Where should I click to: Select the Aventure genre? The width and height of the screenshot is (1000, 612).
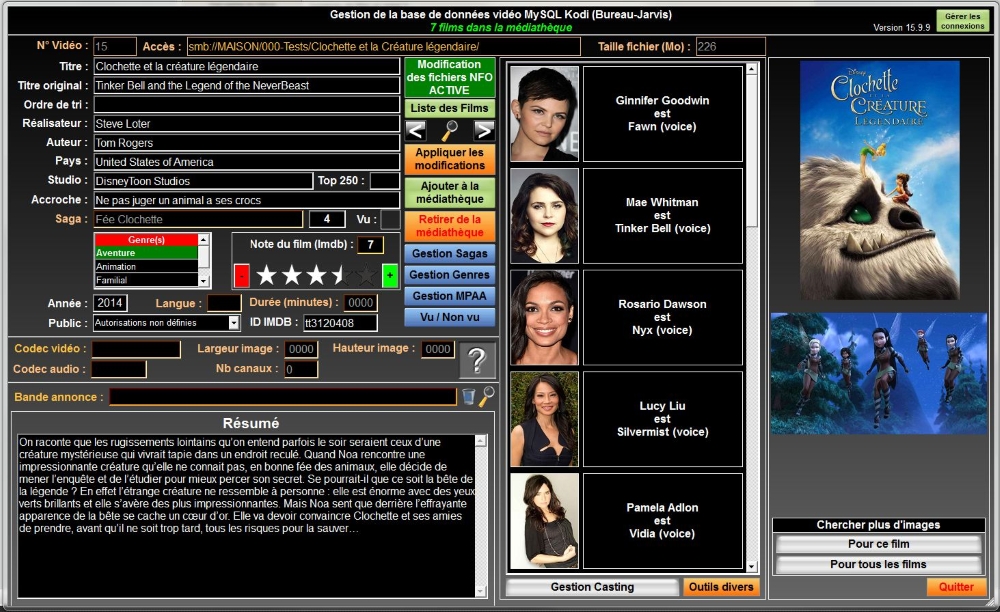coord(146,253)
